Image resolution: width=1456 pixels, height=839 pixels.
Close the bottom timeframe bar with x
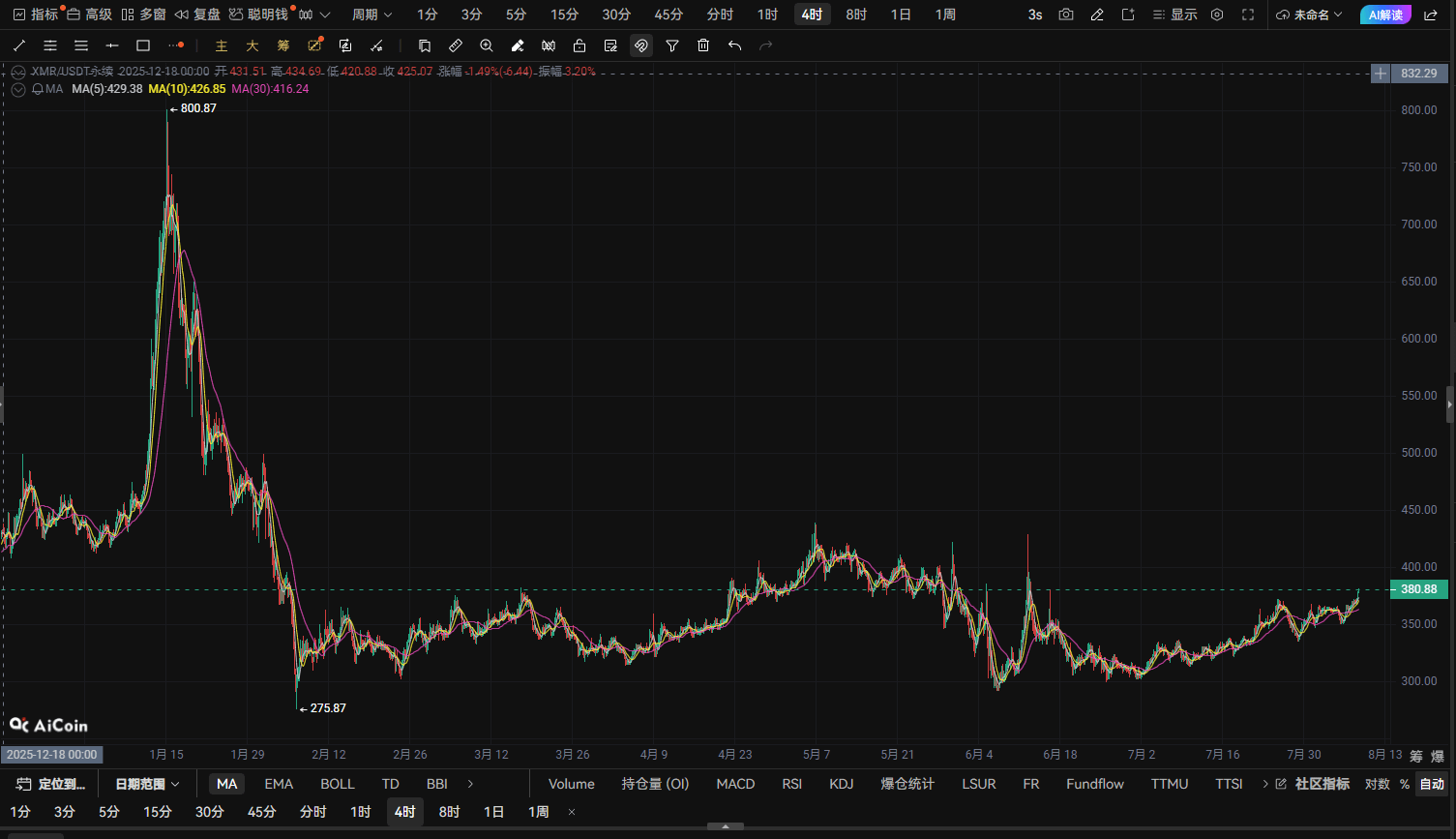point(572,812)
